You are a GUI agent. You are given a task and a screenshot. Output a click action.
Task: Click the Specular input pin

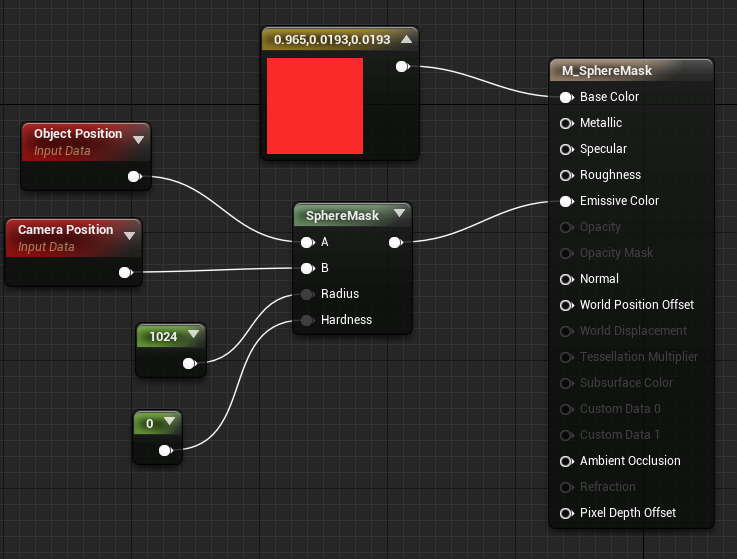566,150
